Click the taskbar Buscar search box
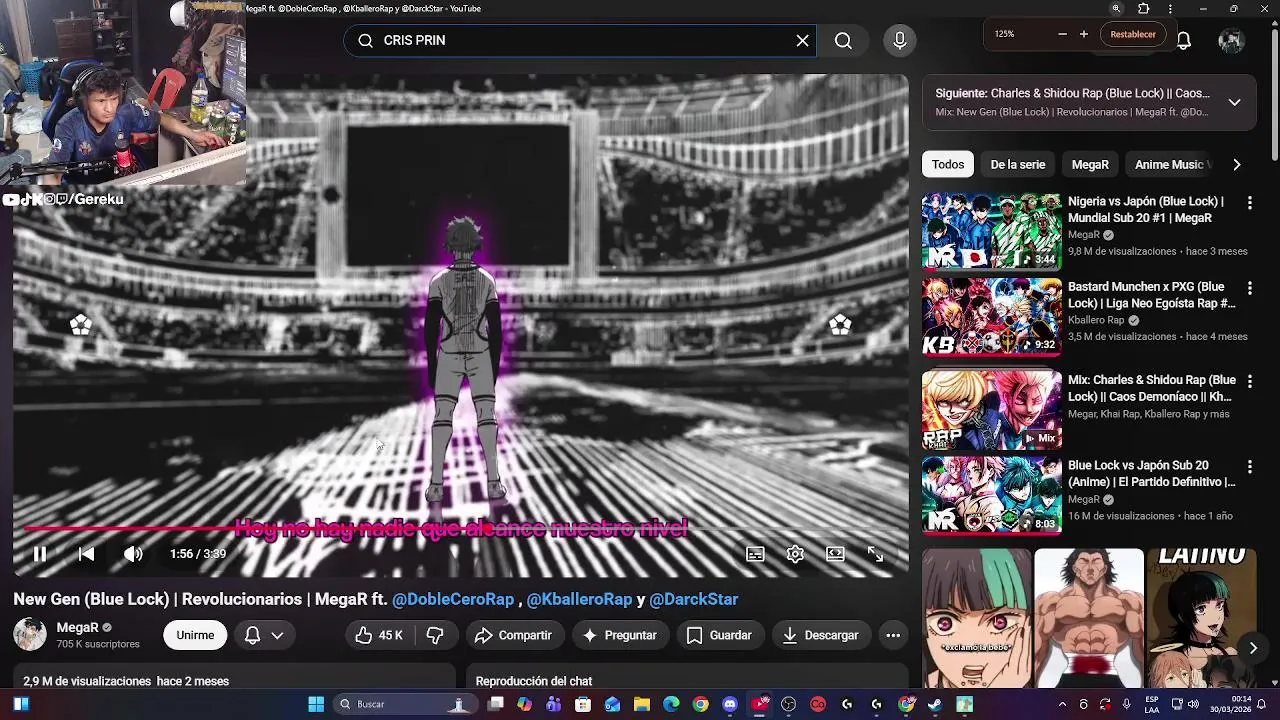This screenshot has width=1280, height=720. [x=404, y=704]
